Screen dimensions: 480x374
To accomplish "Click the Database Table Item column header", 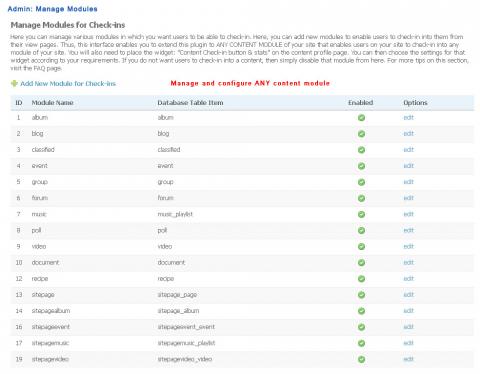I will click(190, 103).
